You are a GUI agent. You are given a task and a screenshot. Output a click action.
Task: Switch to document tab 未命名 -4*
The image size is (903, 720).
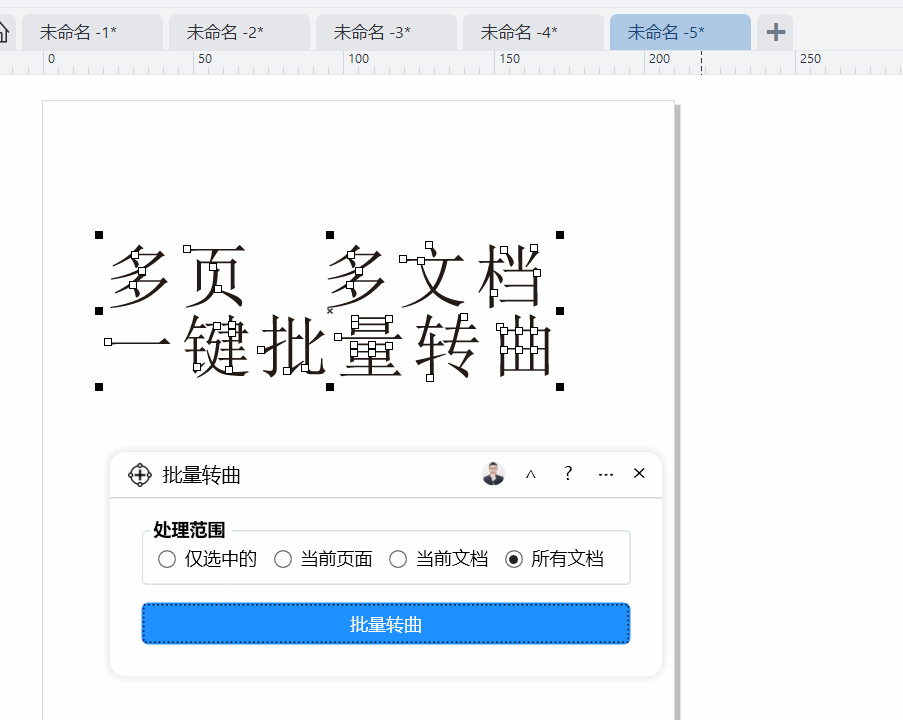[533, 32]
